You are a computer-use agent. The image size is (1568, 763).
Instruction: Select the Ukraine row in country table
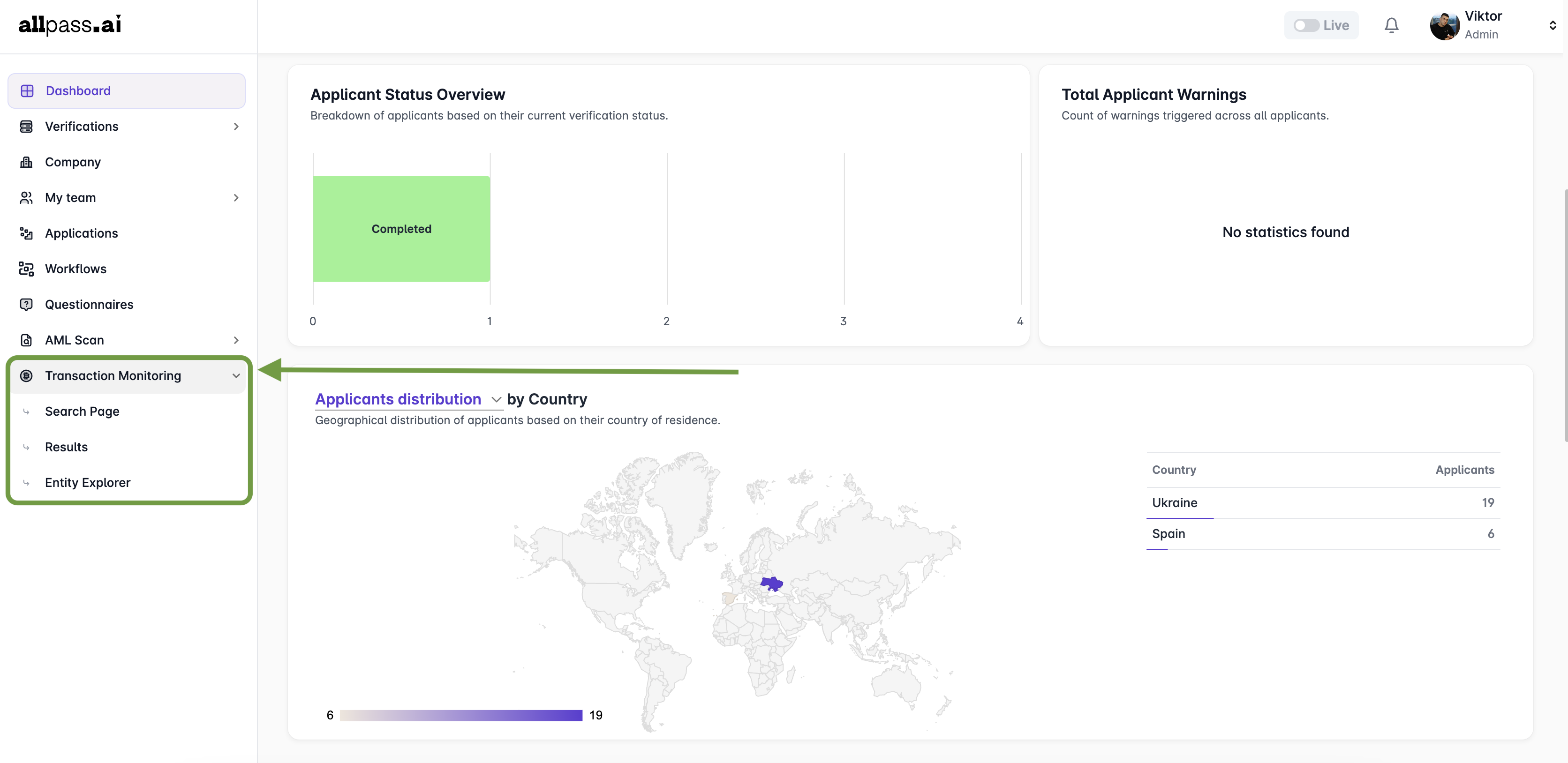(x=1322, y=503)
